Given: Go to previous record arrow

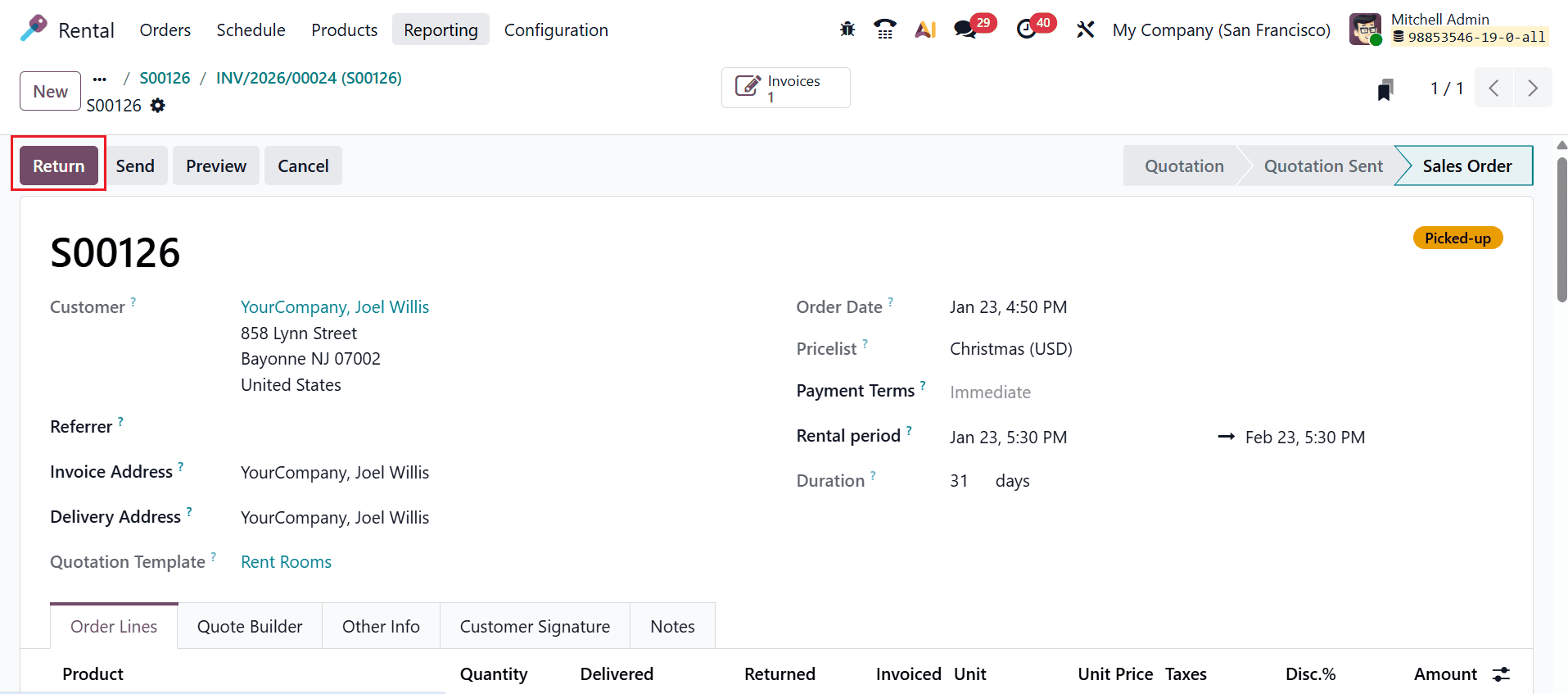Looking at the screenshot, I should click(1493, 88).
